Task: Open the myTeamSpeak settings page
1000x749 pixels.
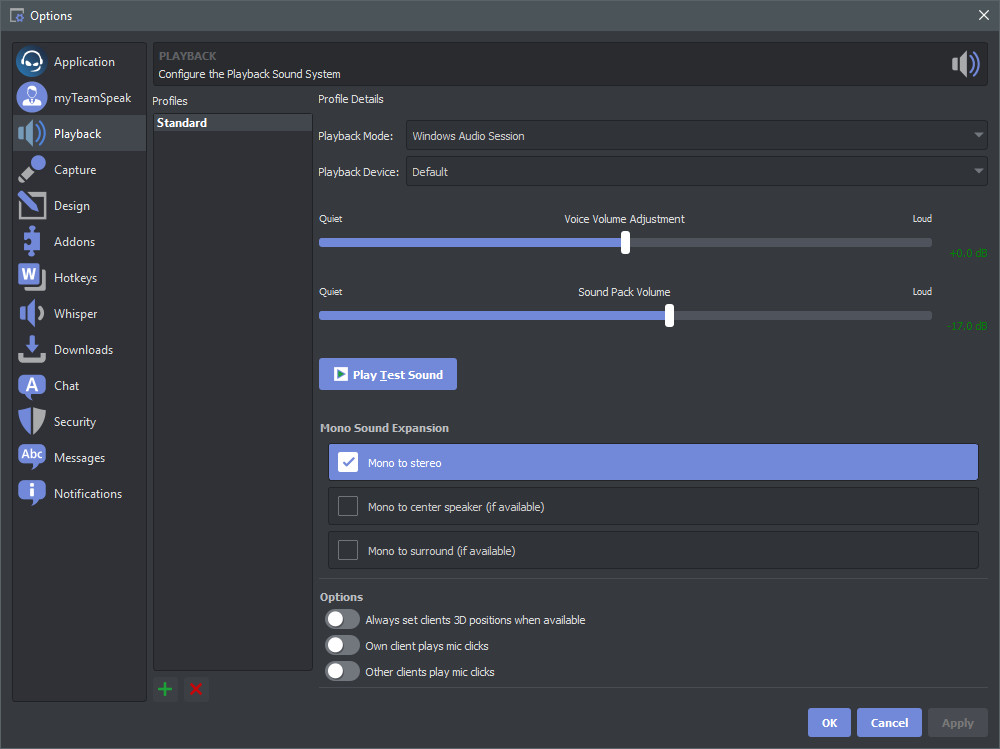Action: tap(79, 98)
